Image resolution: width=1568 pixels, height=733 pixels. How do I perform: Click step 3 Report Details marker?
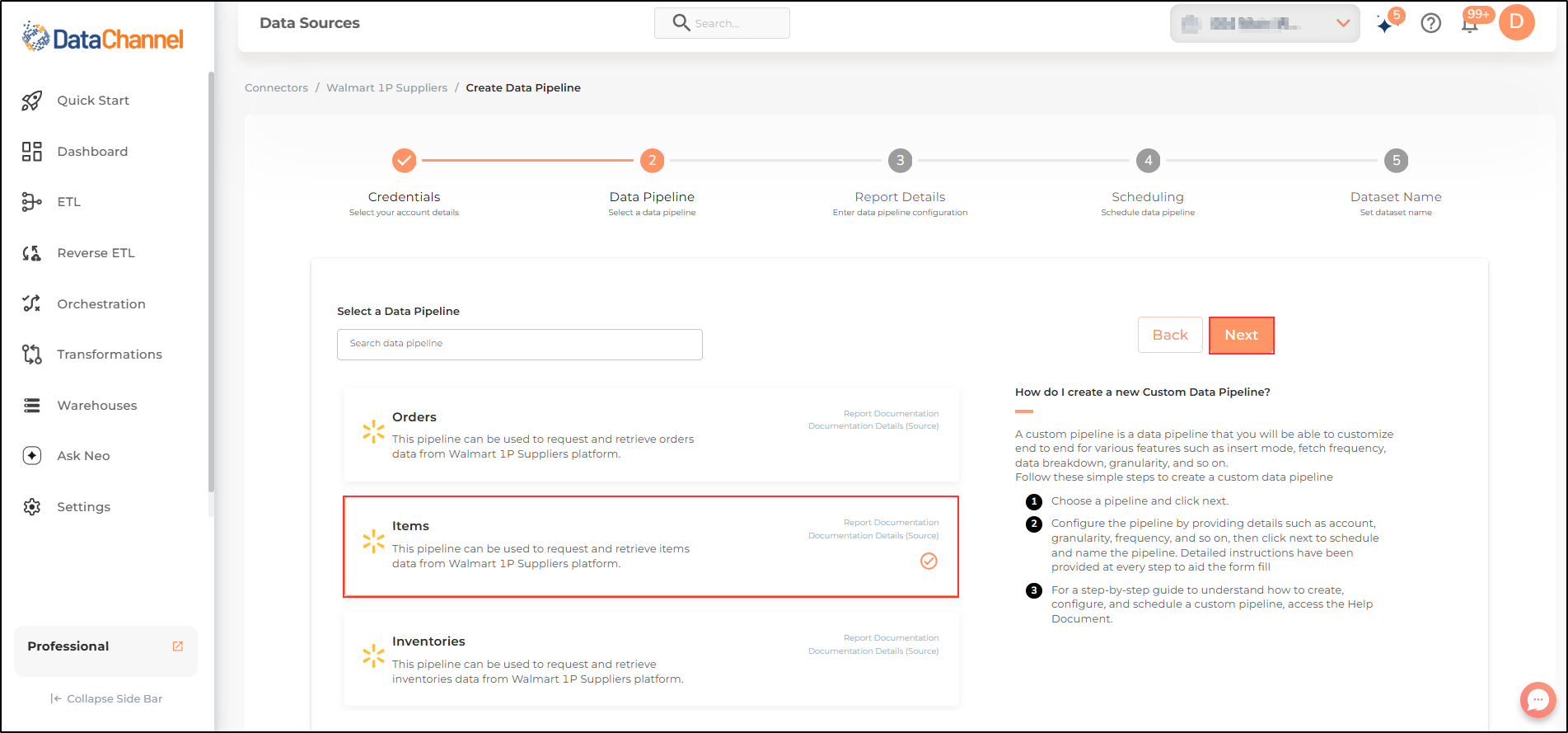[900, 161]
